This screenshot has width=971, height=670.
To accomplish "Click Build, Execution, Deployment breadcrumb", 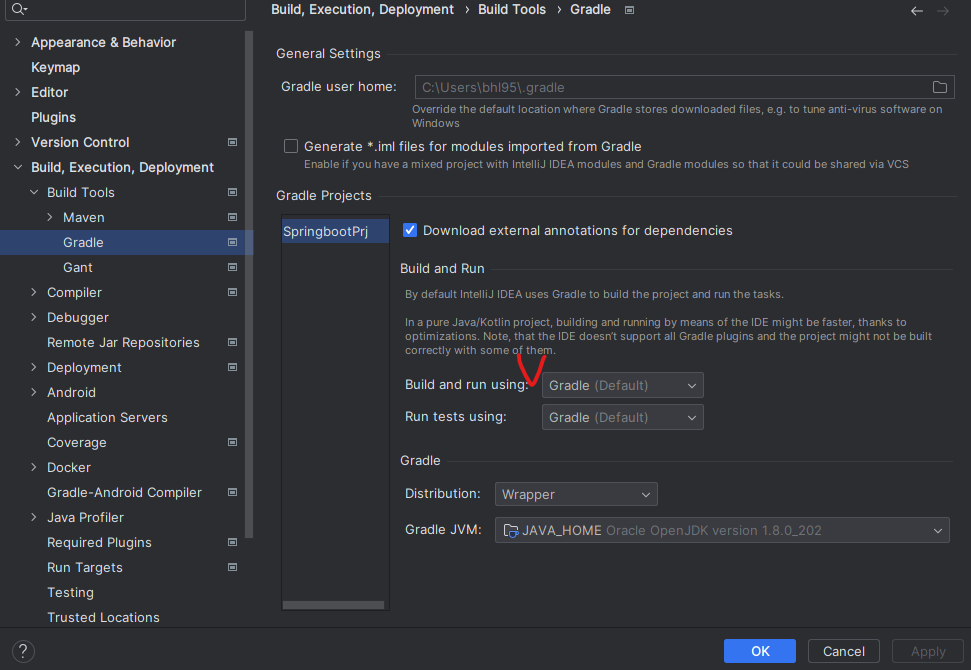I will [362, 9].
